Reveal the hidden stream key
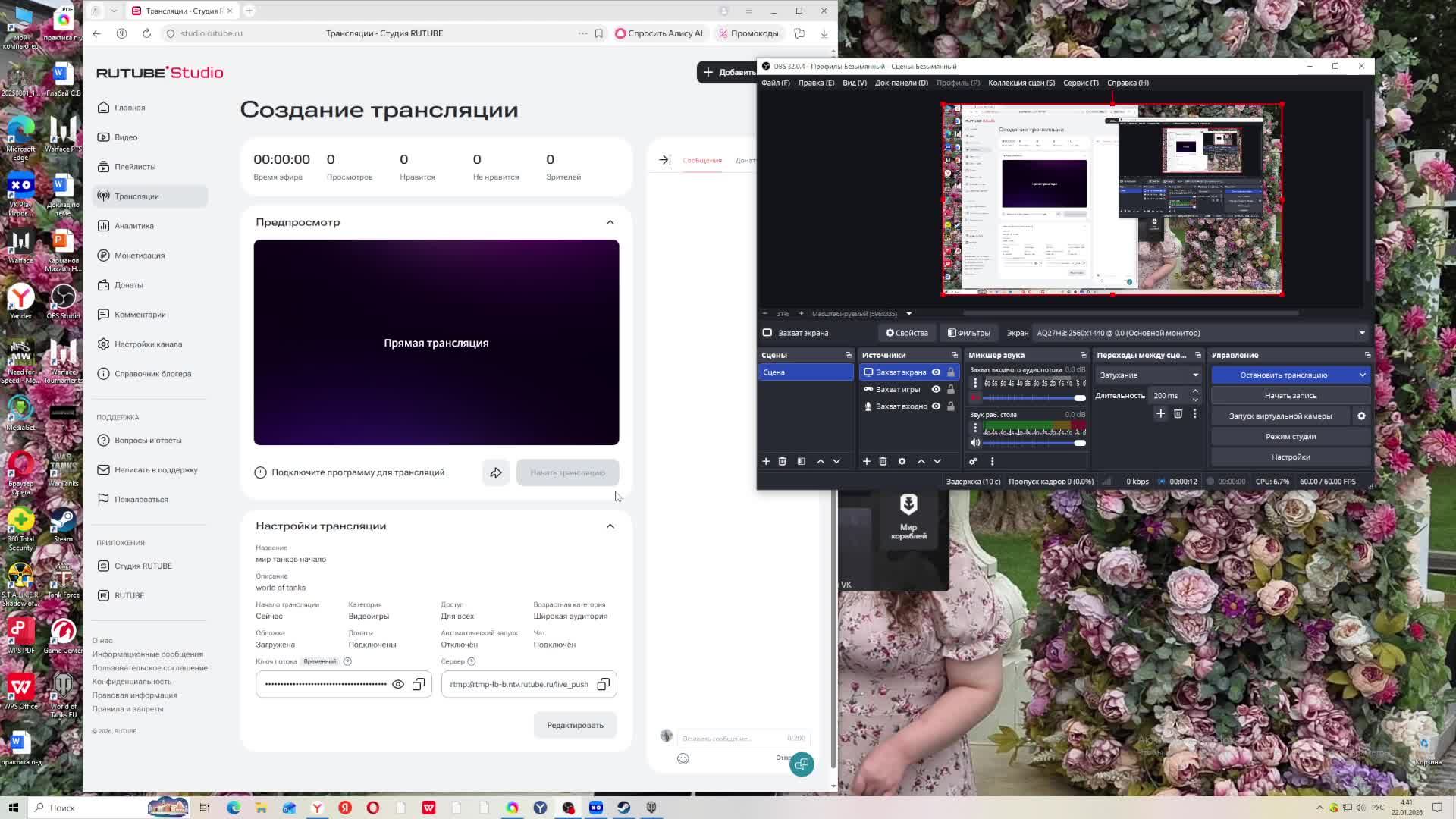This screenshot has height=819, width=1456. (x=398, y=685)
